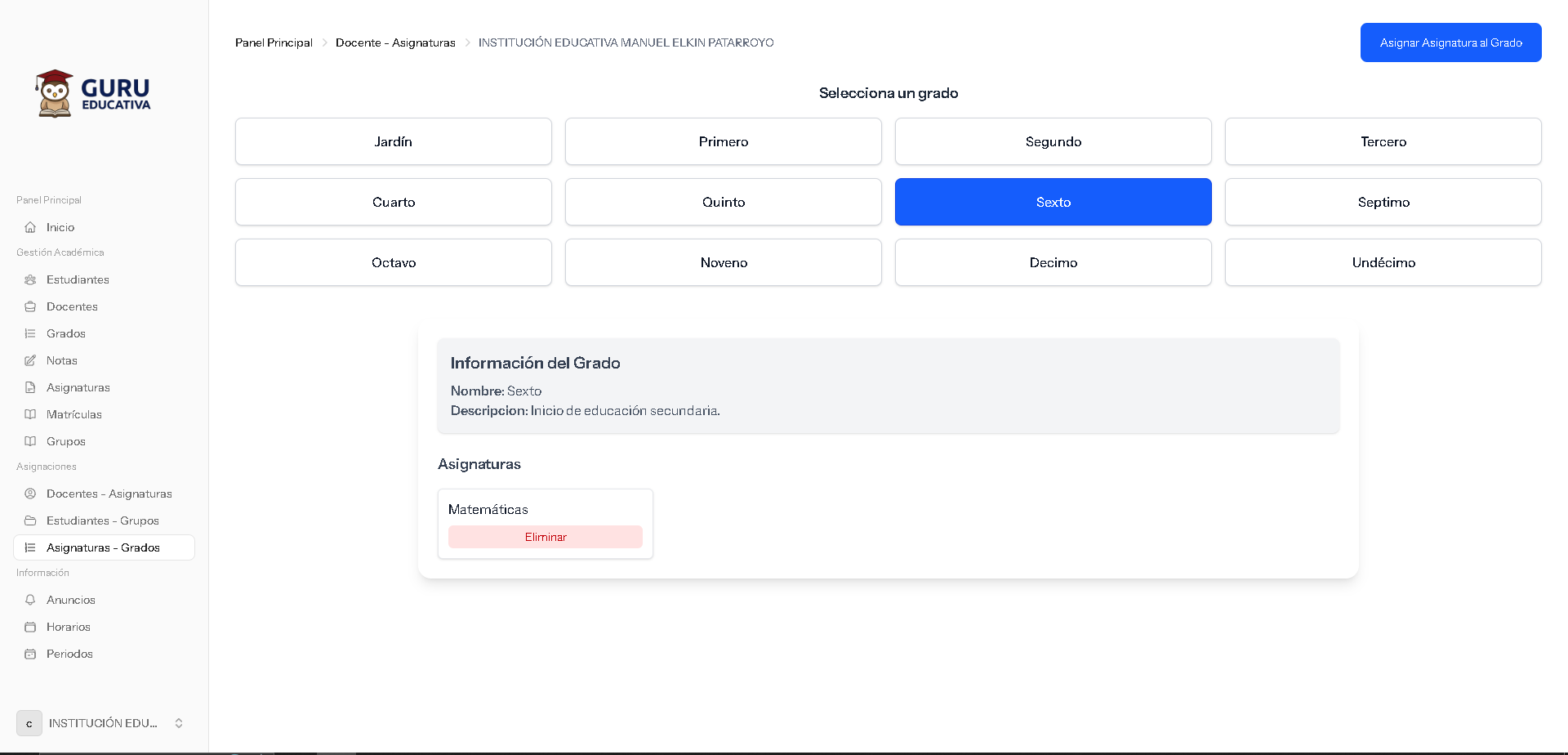Go to Periodos in sidebar
1568x755 pixels.
tap(69, 654)
